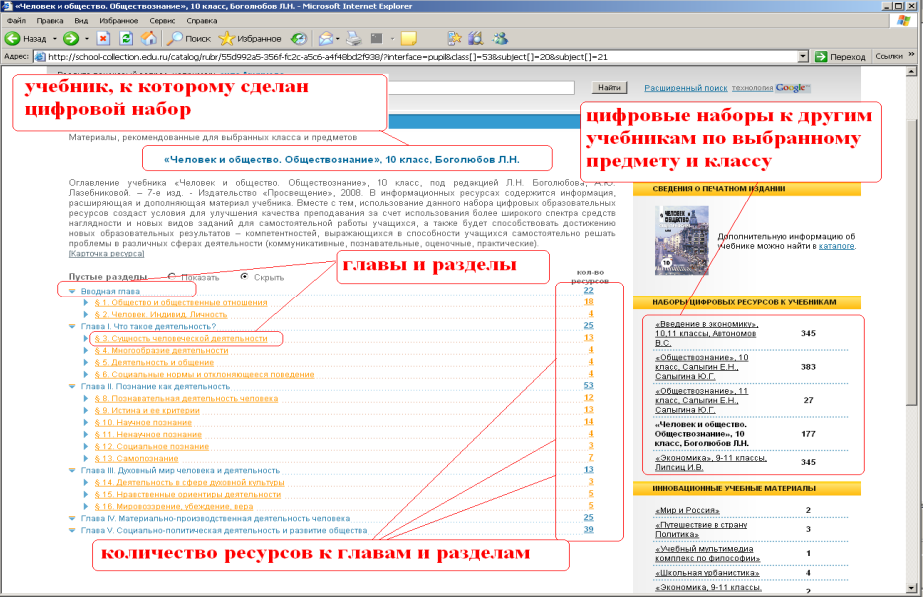The width and height of the screenshot is (923, 597).
Task: Open § 16 Мировоззрение, убеждение, вера link
Action: pyautogui.click(x=174, y=506)
